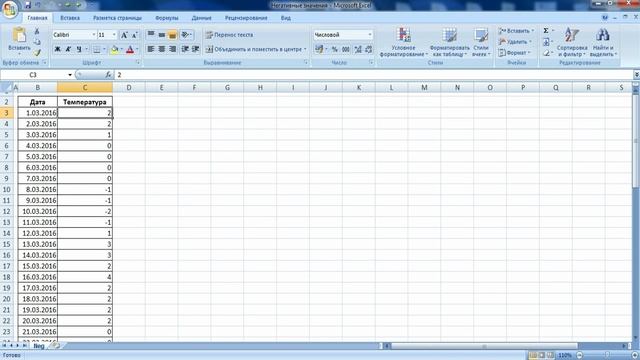Click the accounting currency format icon

click(x=318, y=49)
